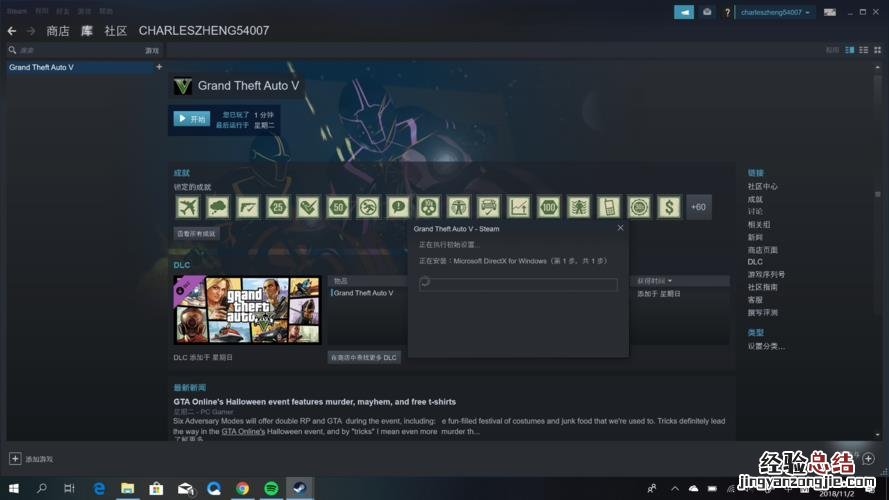Close the Grand Theft Auto V - Steam dialog
The image size is (889, 500).
[x=620, y=228]
